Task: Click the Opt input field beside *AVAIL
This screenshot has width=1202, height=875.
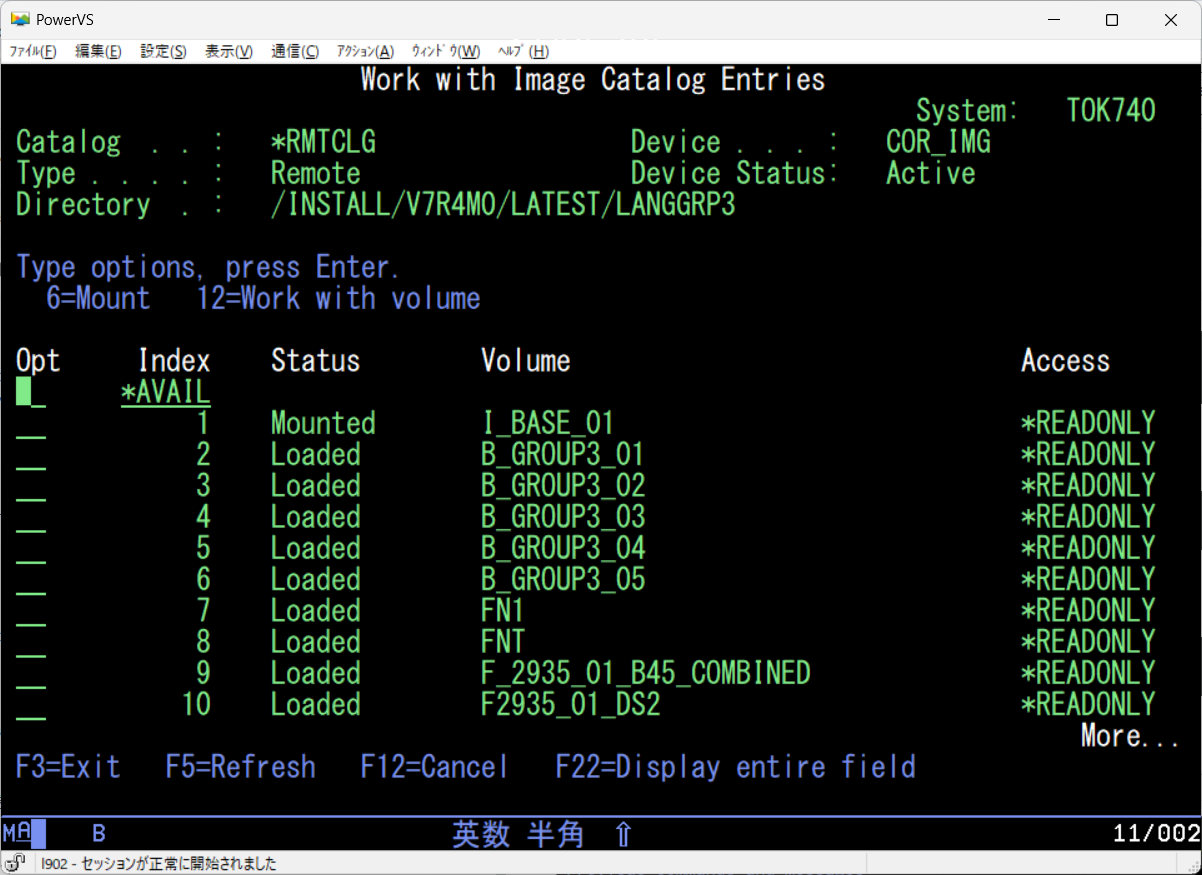Action: 31,392
